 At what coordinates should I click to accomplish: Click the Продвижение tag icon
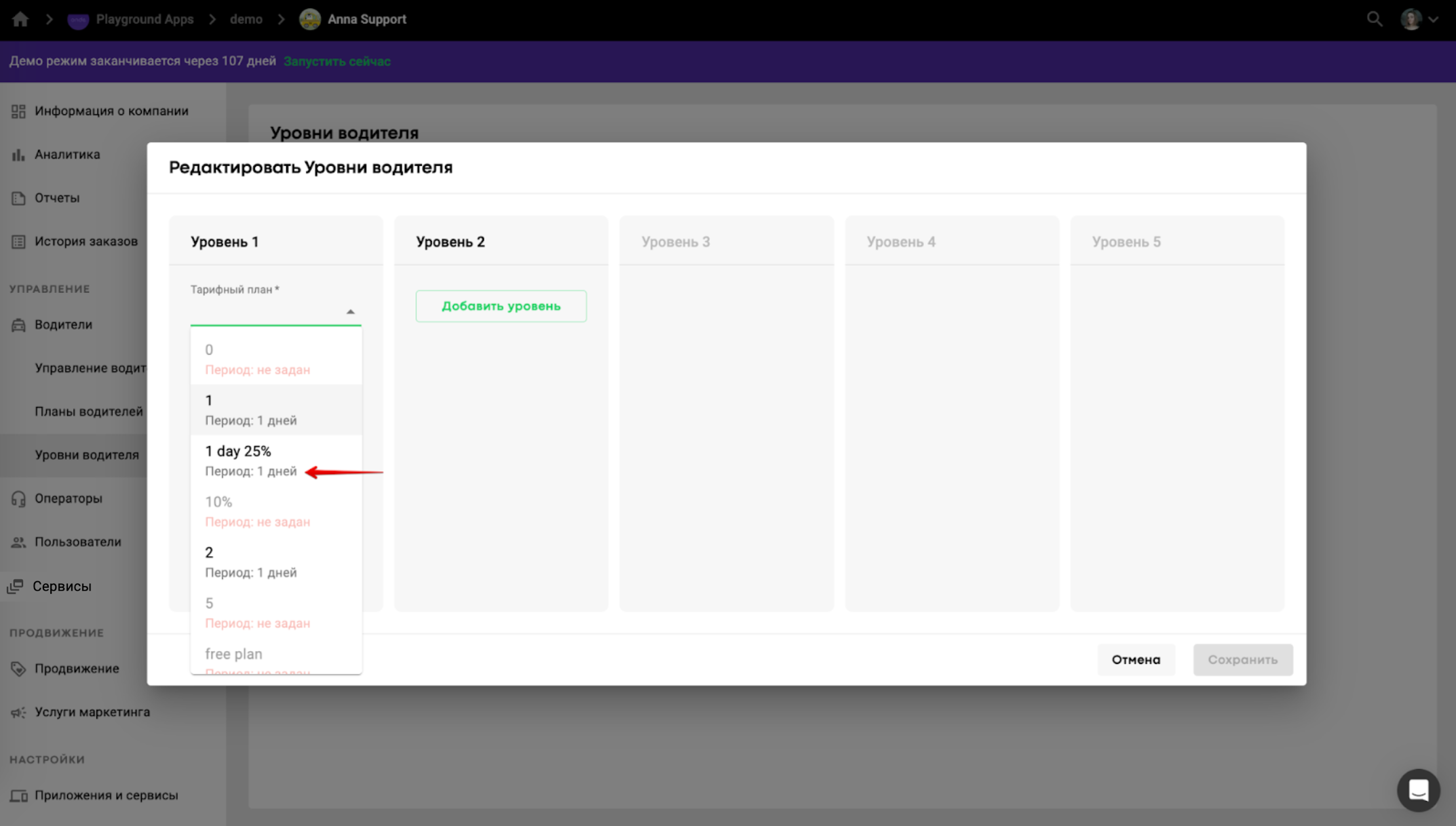(x=18, y=669)
